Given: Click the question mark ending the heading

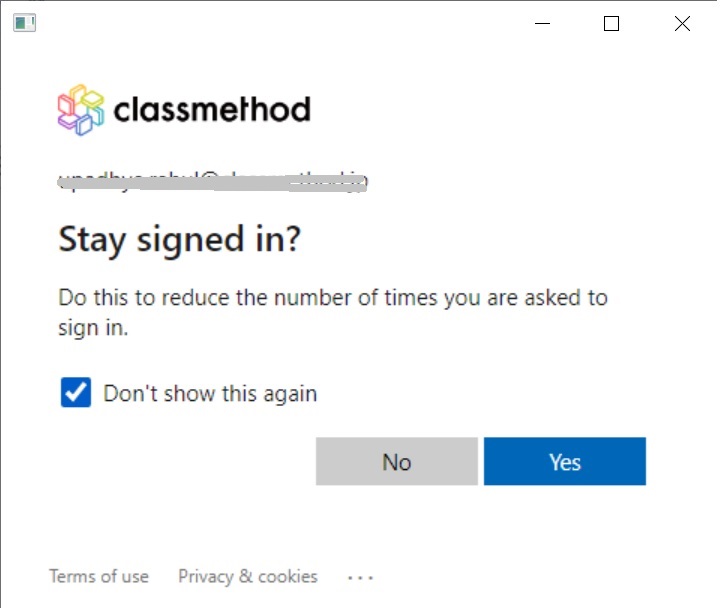Looking at the screenshot, I should pos(292,238).
